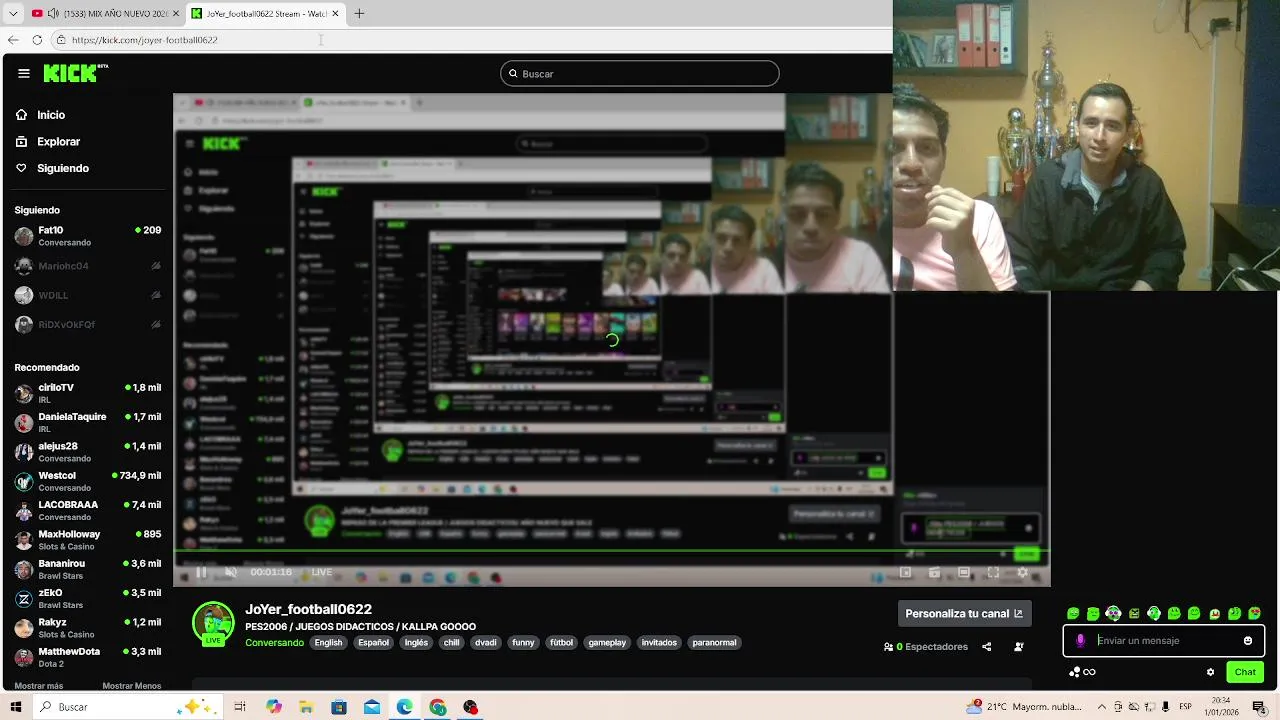Open Siguiendo in the sidebar

click(52, 168)
